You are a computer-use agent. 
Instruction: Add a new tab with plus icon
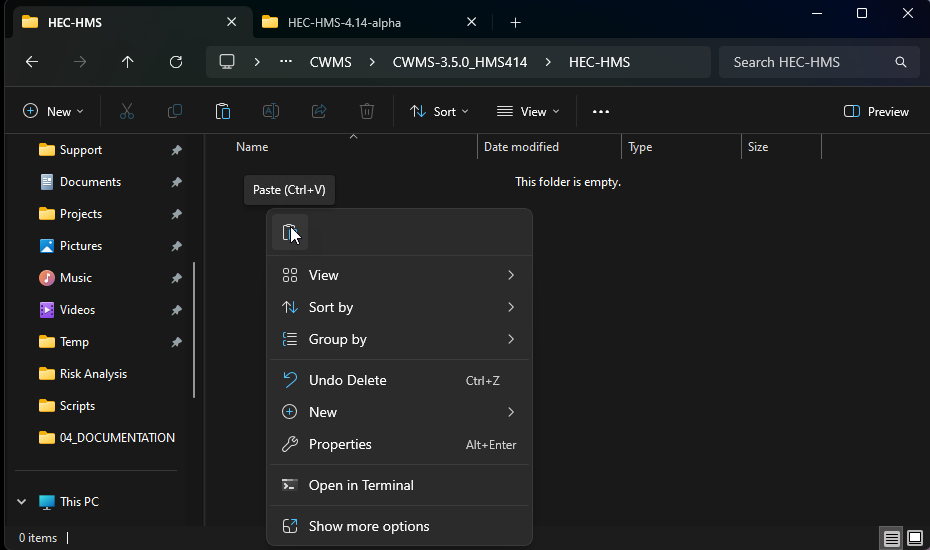pos(515,22)
